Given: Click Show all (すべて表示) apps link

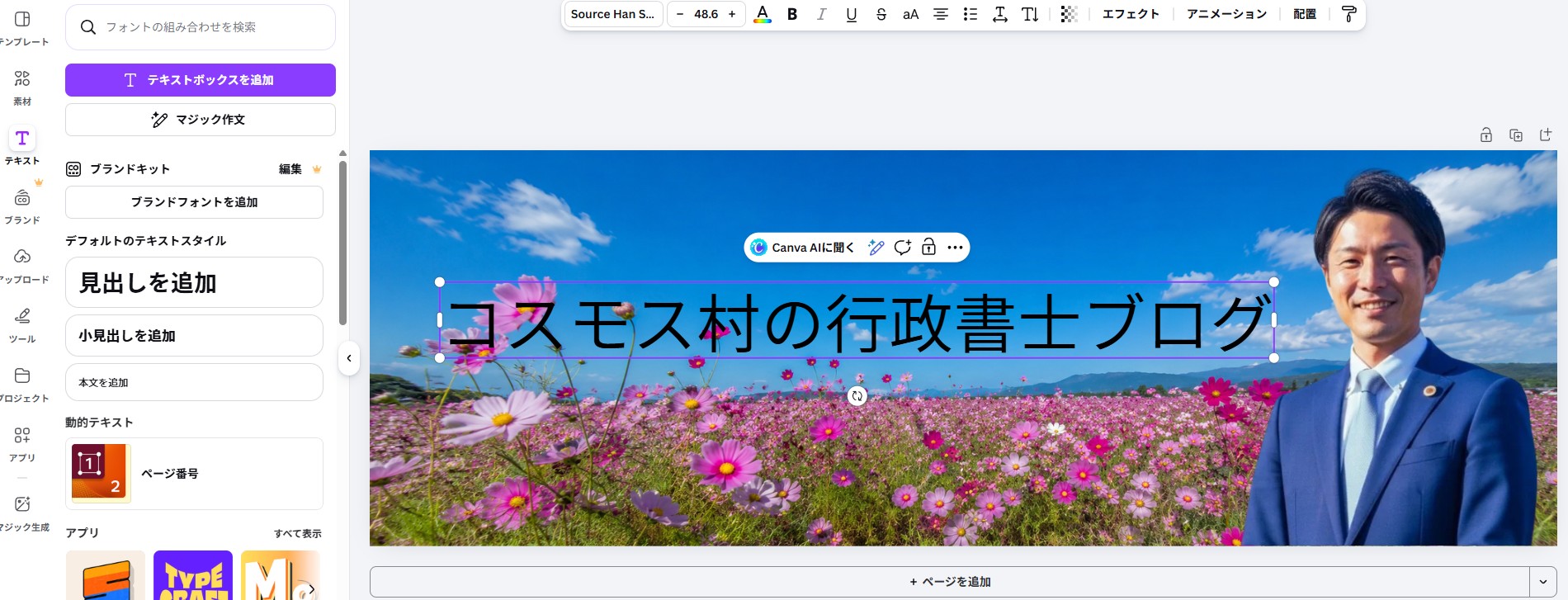Looking at the screenshot, I should [298, 534].
